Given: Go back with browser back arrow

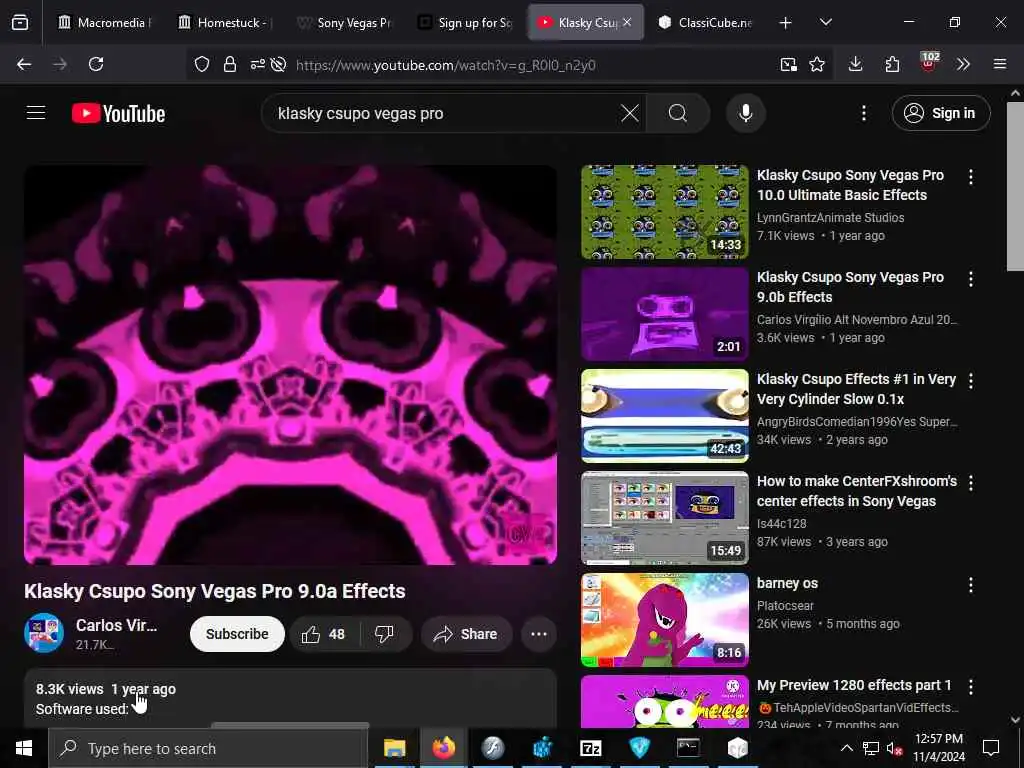Looking at the screenshot, I should 24,64.
